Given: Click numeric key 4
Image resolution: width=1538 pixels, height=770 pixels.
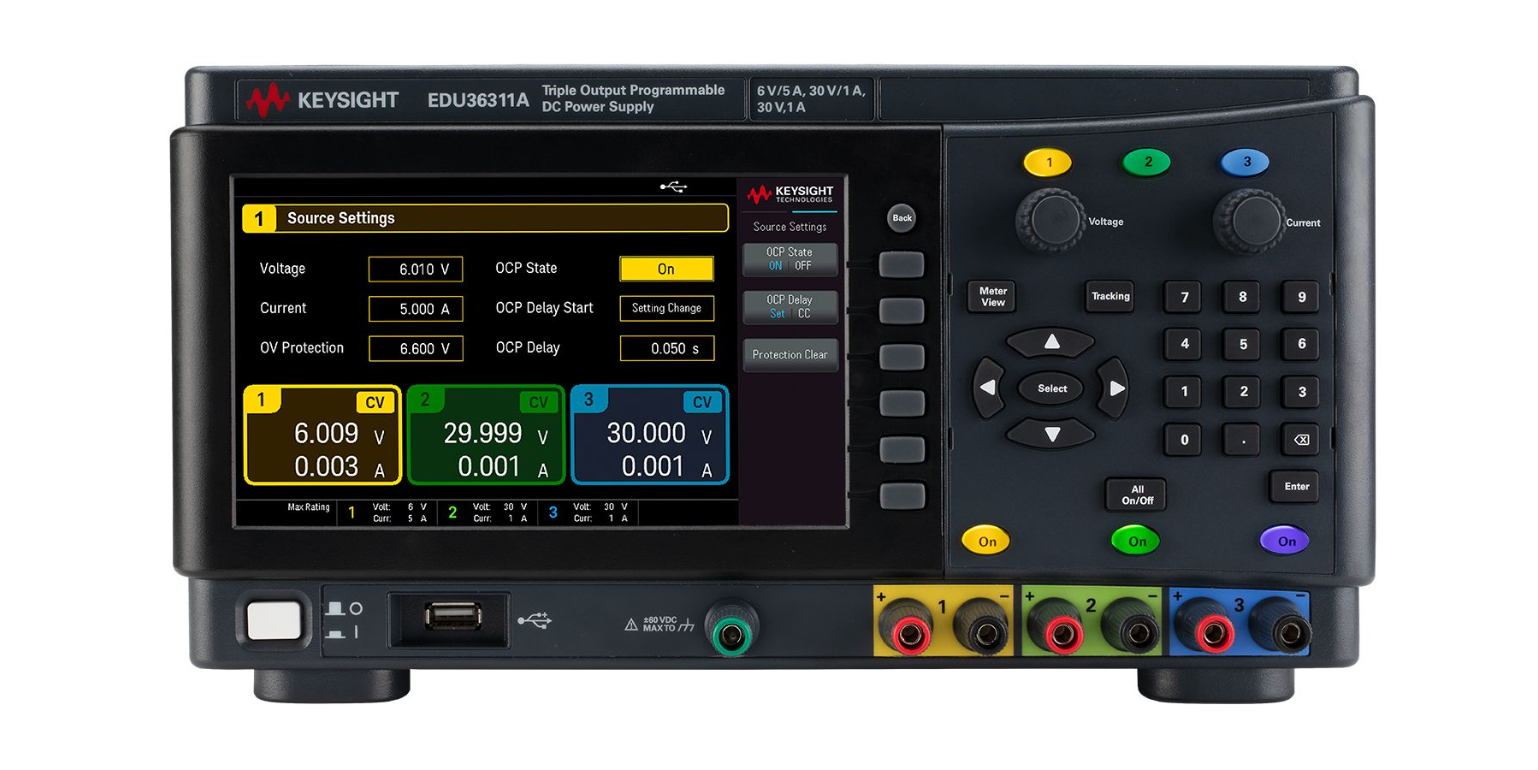Looking at the screenshot, I should 1184,344.
